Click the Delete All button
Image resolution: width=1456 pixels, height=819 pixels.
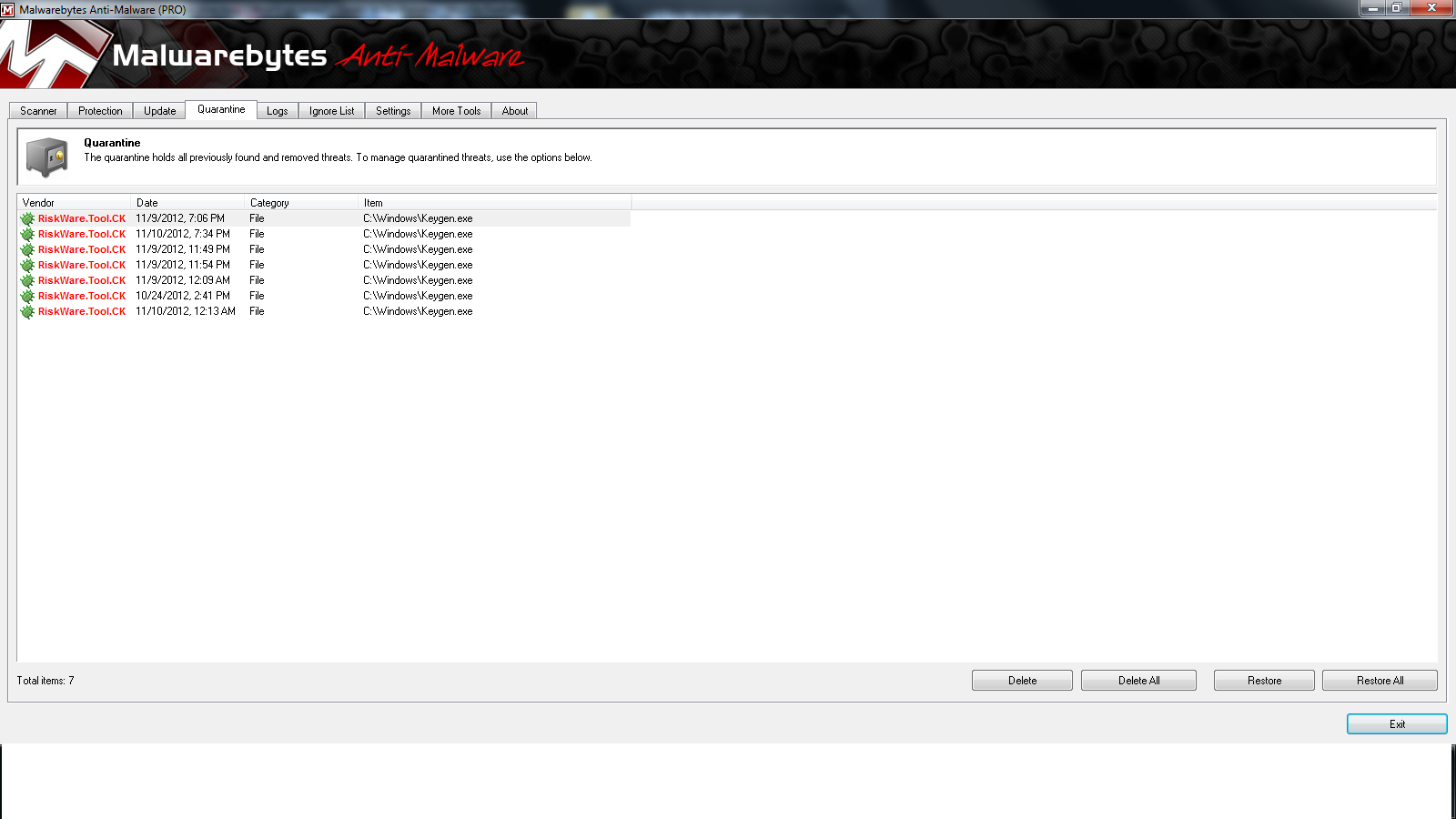coord(1138,681)
